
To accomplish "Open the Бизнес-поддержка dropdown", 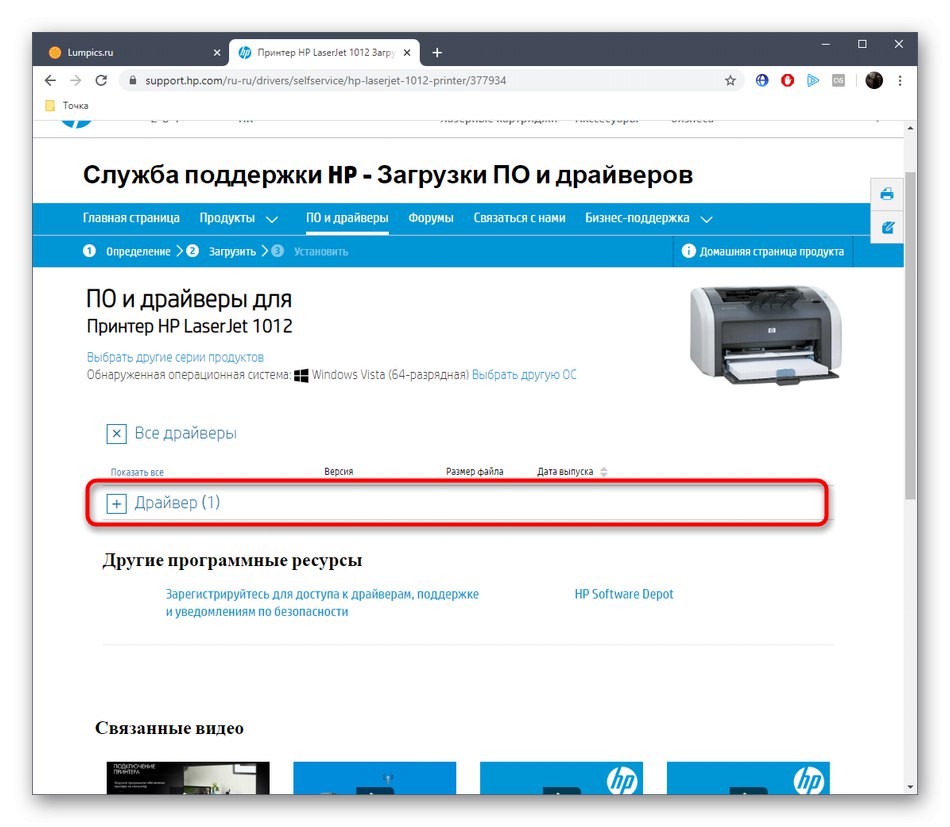I will pyautogui.click(x=640, y=218).
